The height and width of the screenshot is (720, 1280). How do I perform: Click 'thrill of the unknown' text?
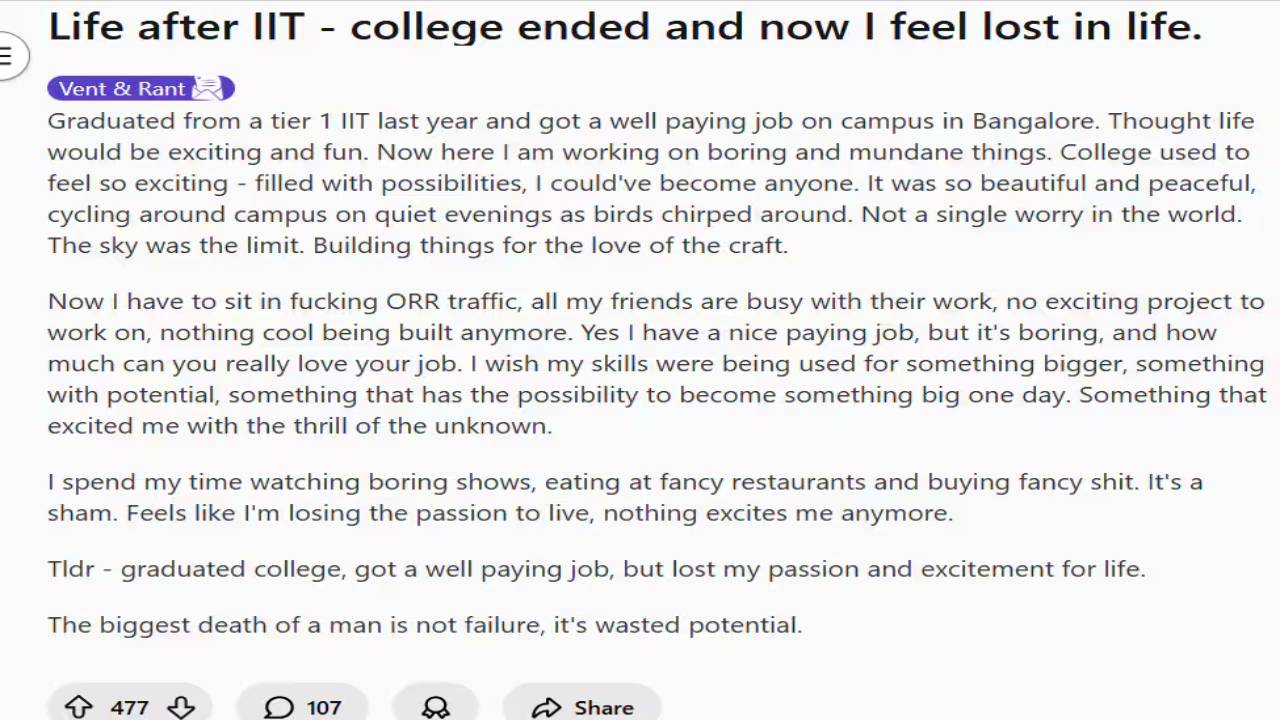tap(422, 426)
